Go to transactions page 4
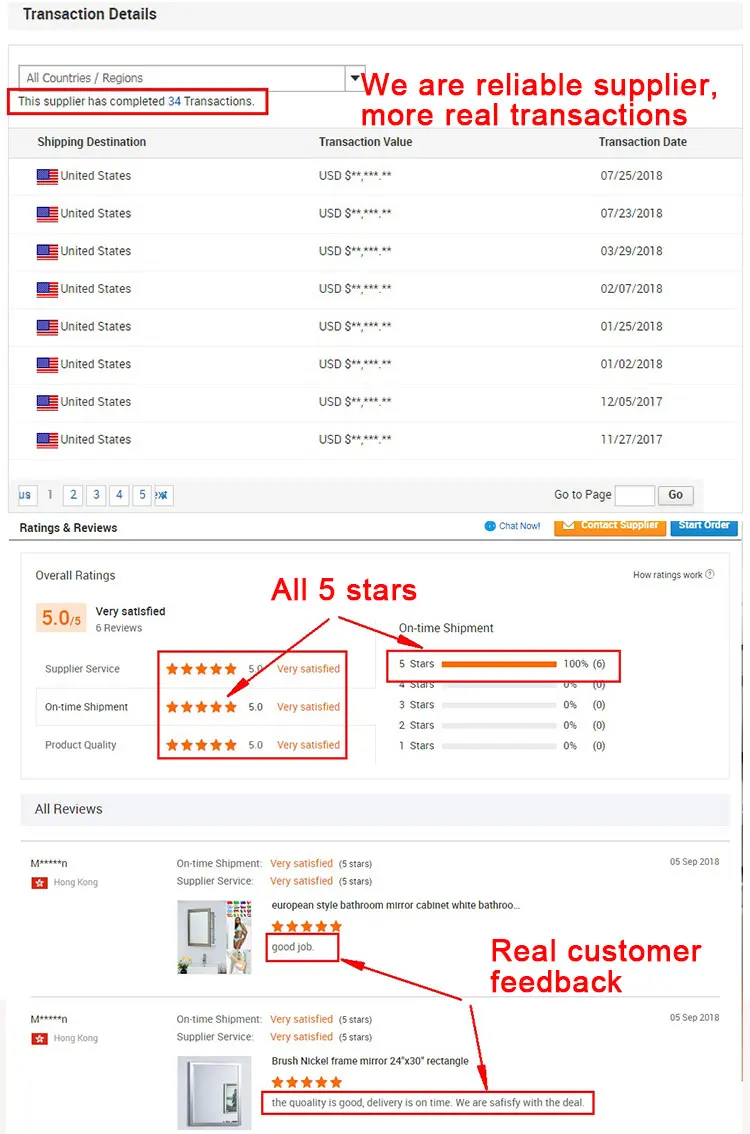Screen dimensions: 750x1134 click(119, 495)
